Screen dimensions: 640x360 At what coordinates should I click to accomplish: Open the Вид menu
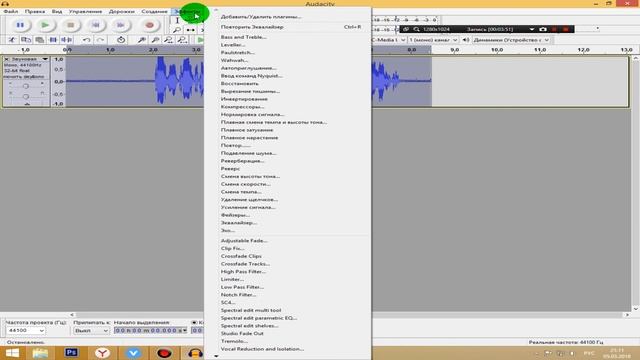click(57, 11)
